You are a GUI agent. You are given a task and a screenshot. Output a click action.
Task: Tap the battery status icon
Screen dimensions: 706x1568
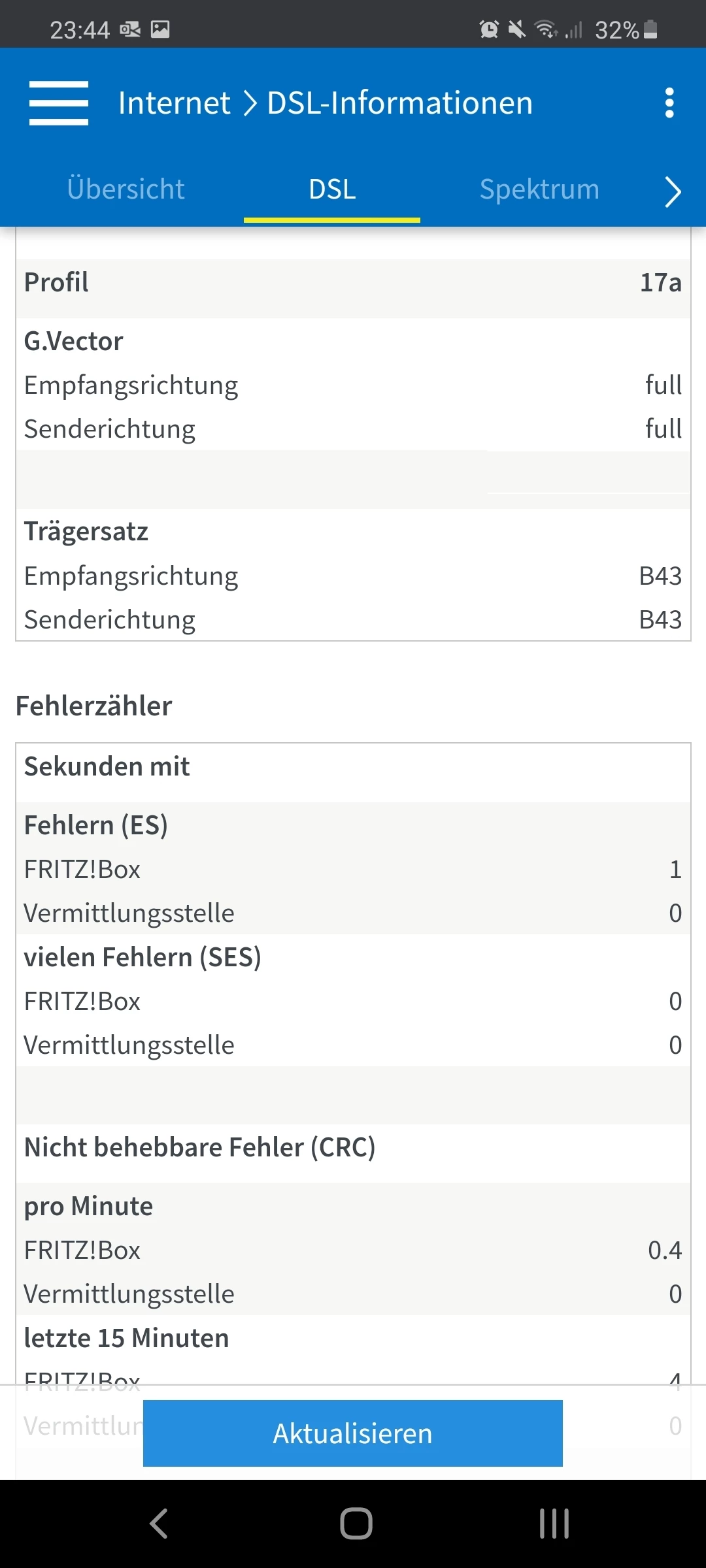tap(650, 29)
